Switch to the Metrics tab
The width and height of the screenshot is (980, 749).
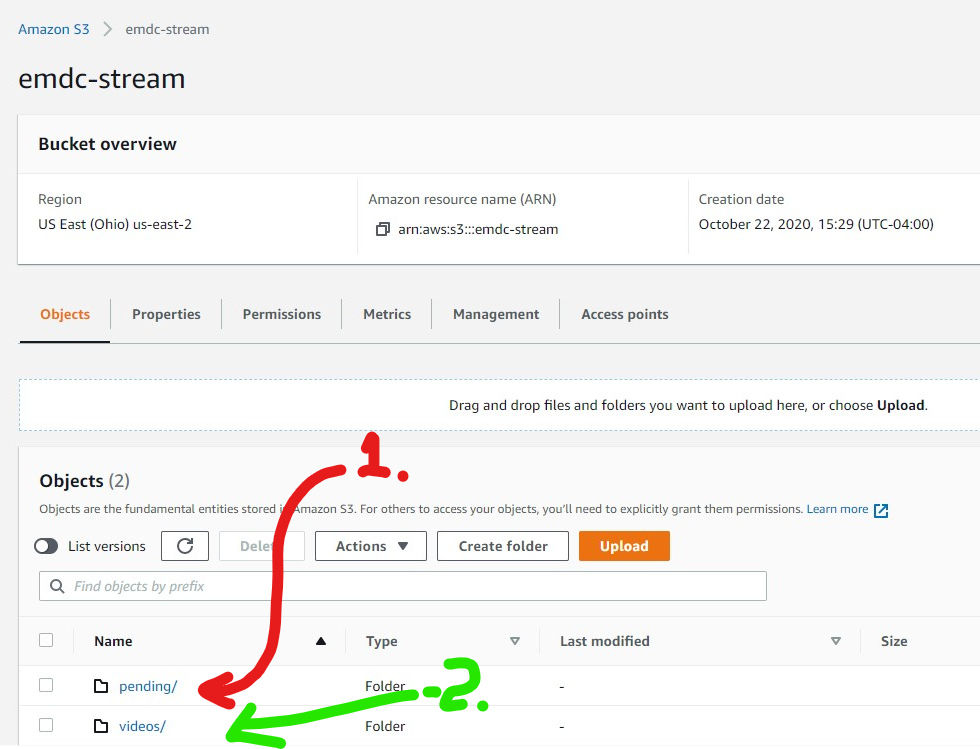tap(387, 314)
